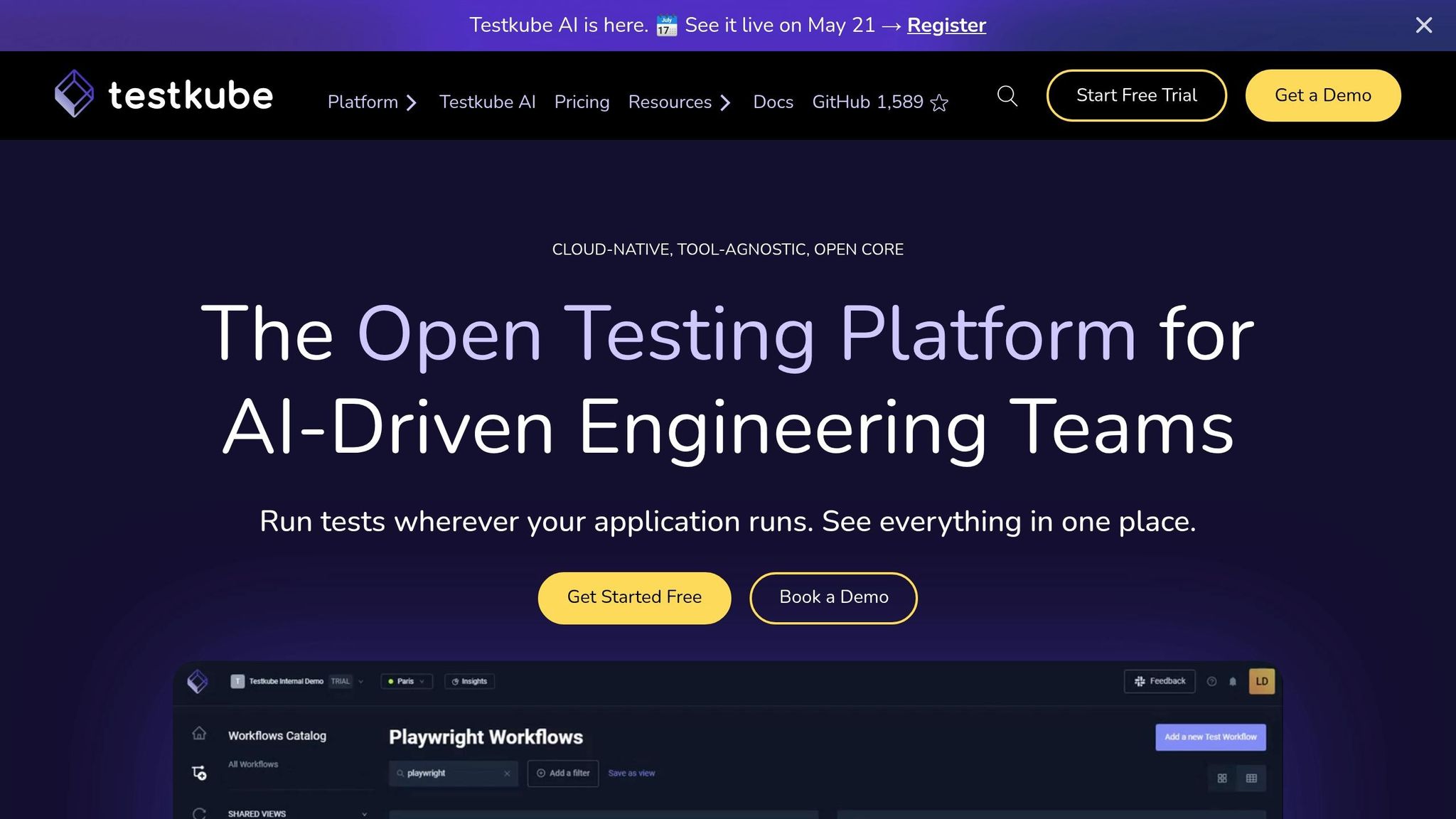
Task: Collapse the Shared Views section
Action: 365,814
